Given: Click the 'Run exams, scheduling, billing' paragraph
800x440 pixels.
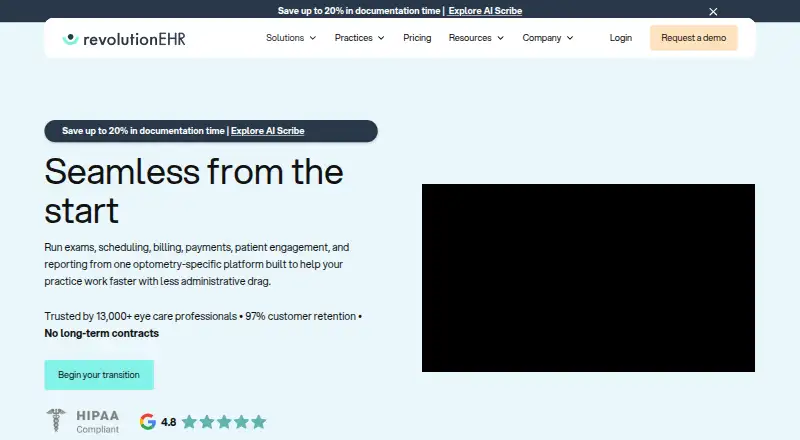Looking at the screenshot, I should pos(197,264).
